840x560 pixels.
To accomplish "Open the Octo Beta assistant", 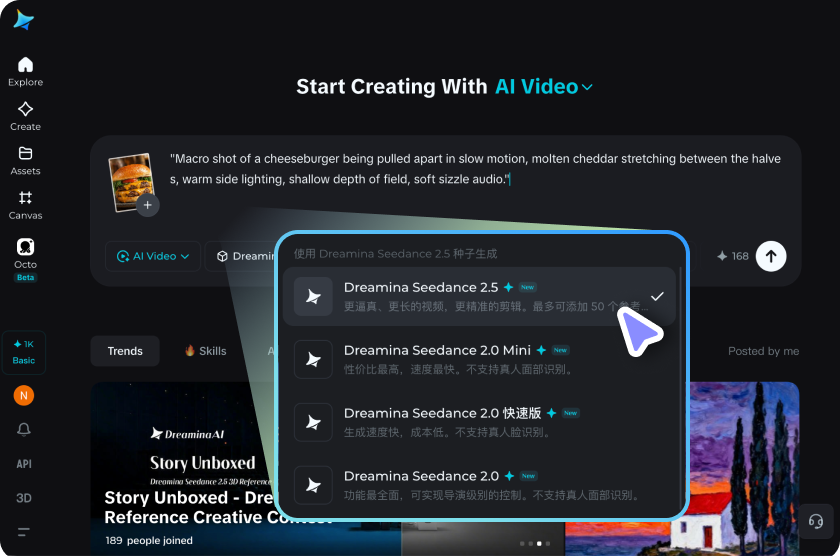I will pyautogui.click(x=25, y=259).
